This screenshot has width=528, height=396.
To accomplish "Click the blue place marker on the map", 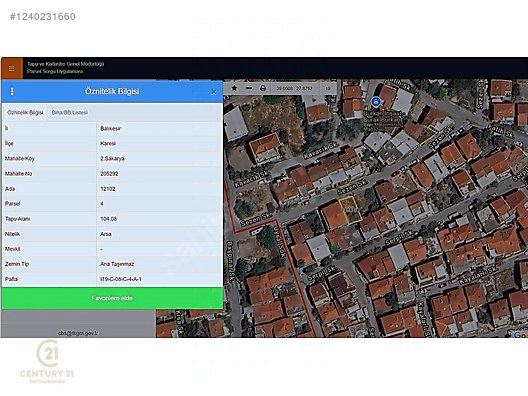I will [375, 102].
